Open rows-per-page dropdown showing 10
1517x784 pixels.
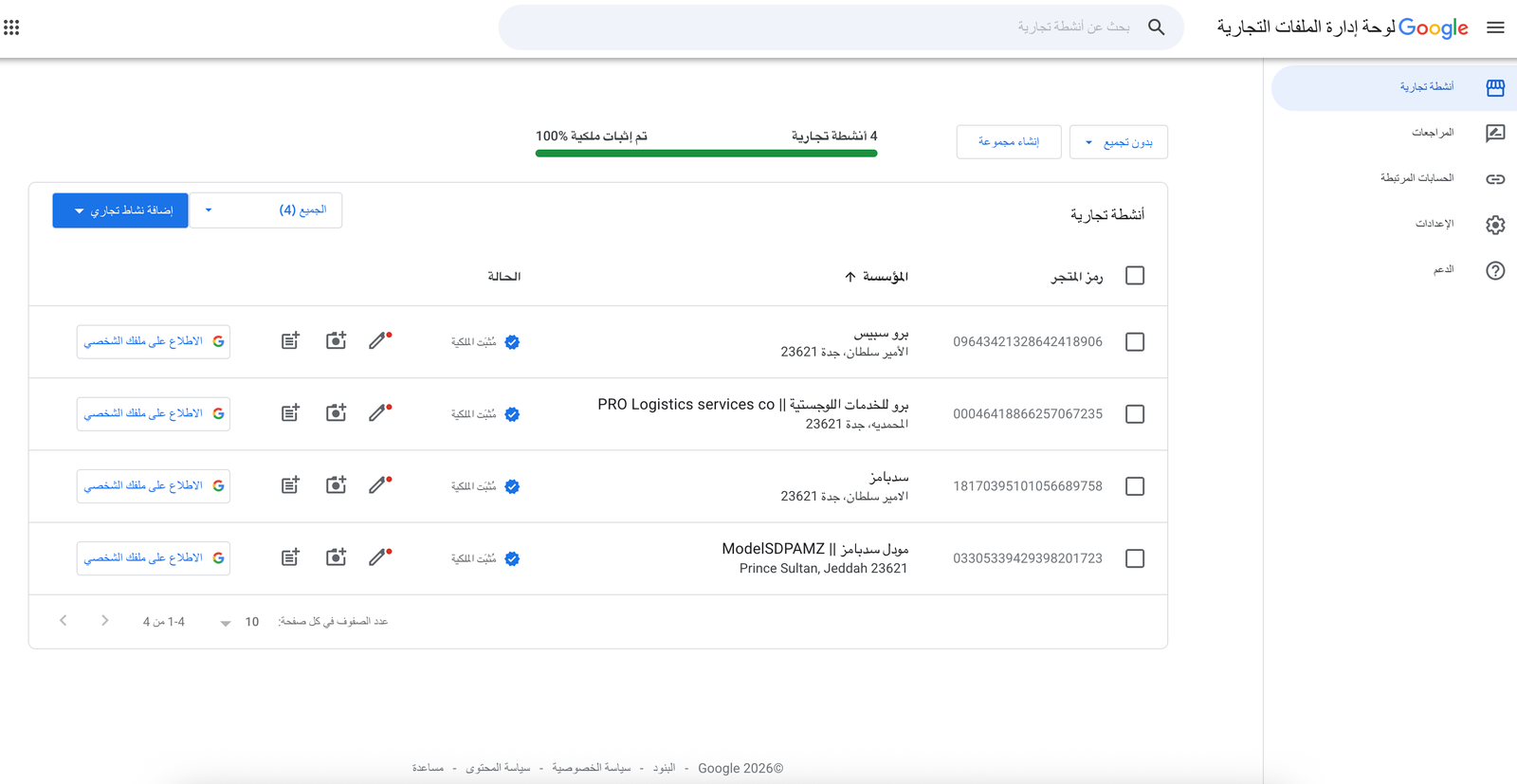coord(239,622)
